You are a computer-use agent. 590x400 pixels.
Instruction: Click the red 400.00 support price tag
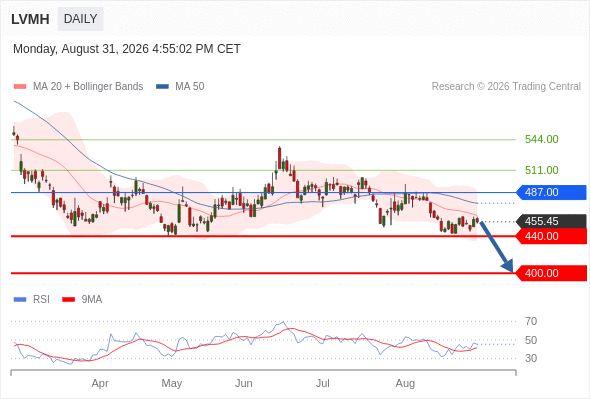[x=551, y=273]
